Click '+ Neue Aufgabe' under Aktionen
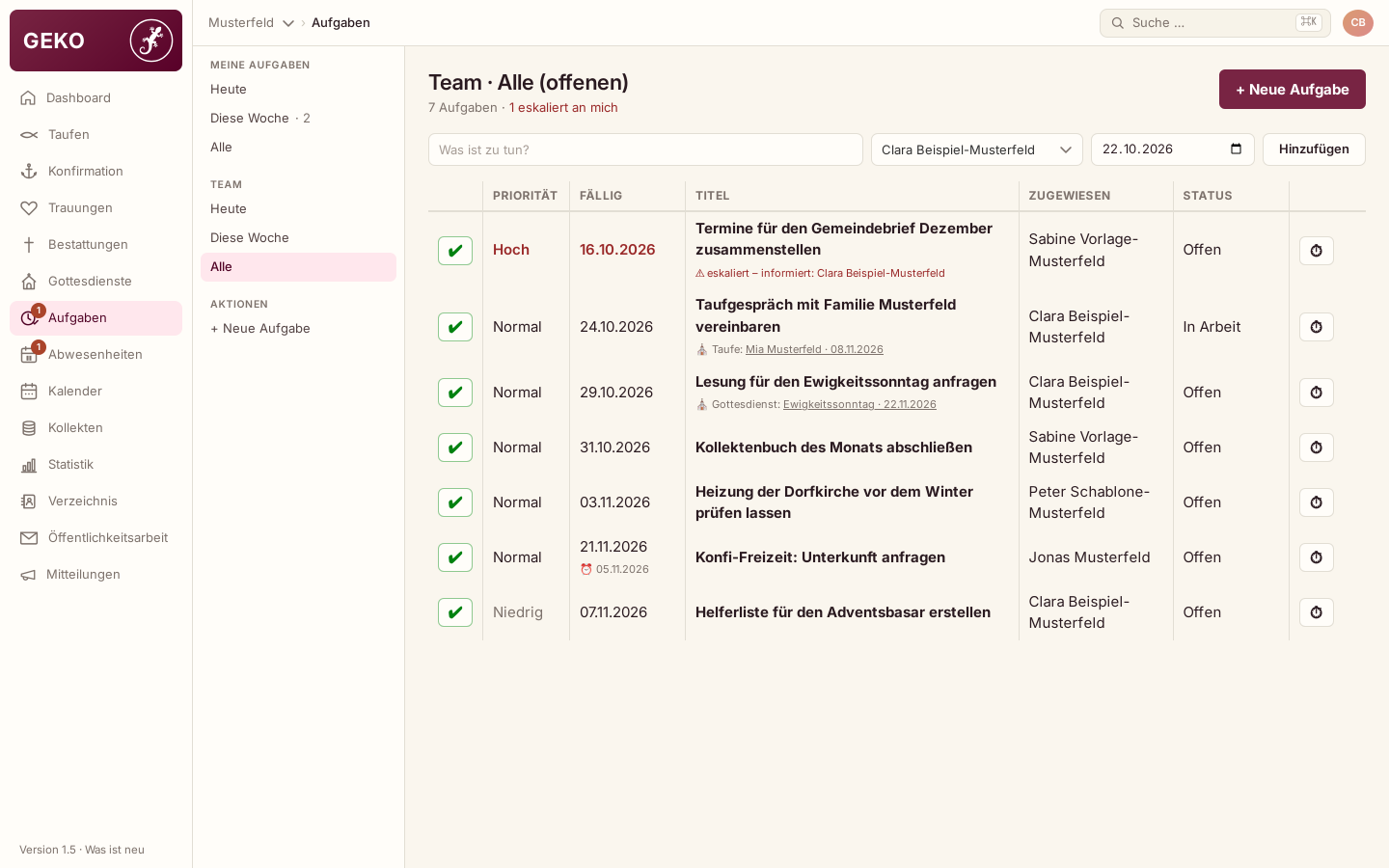 click(298, 328)
